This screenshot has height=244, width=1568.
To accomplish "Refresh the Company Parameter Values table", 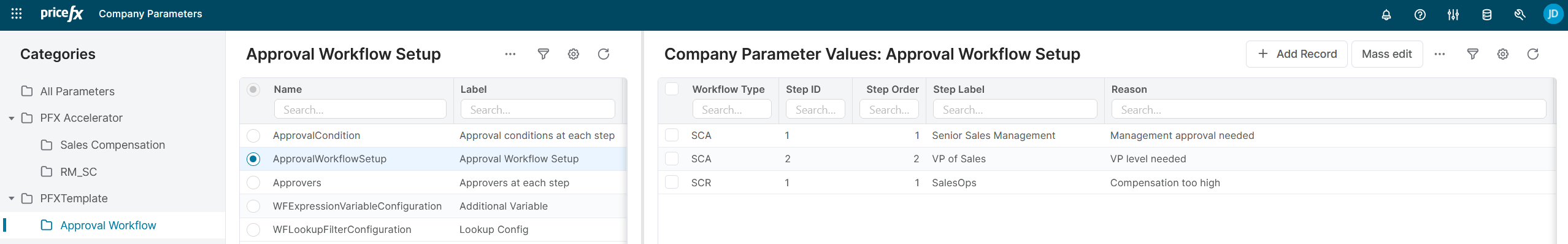I will coord(1533,54).
